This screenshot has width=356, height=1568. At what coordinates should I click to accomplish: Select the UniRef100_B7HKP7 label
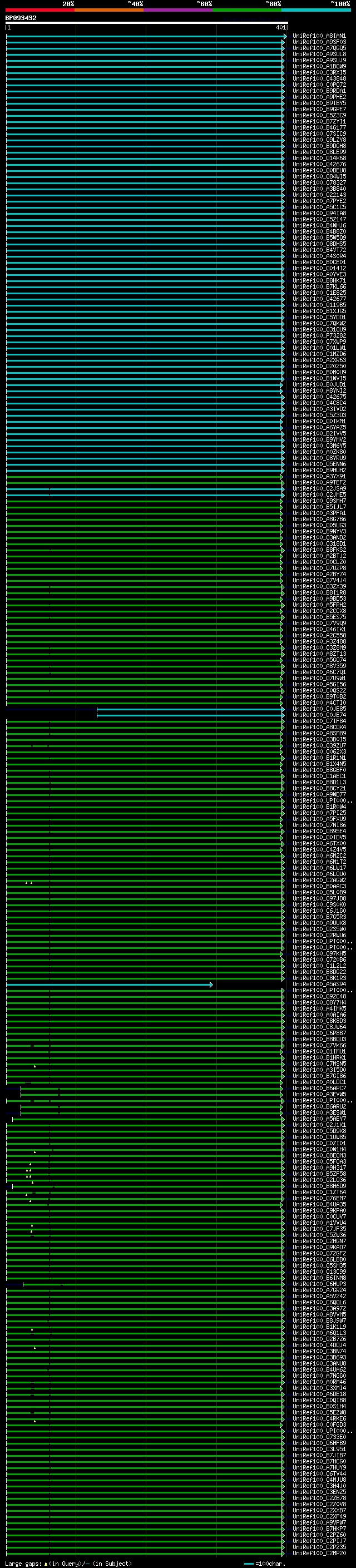tap(319, 1530)
